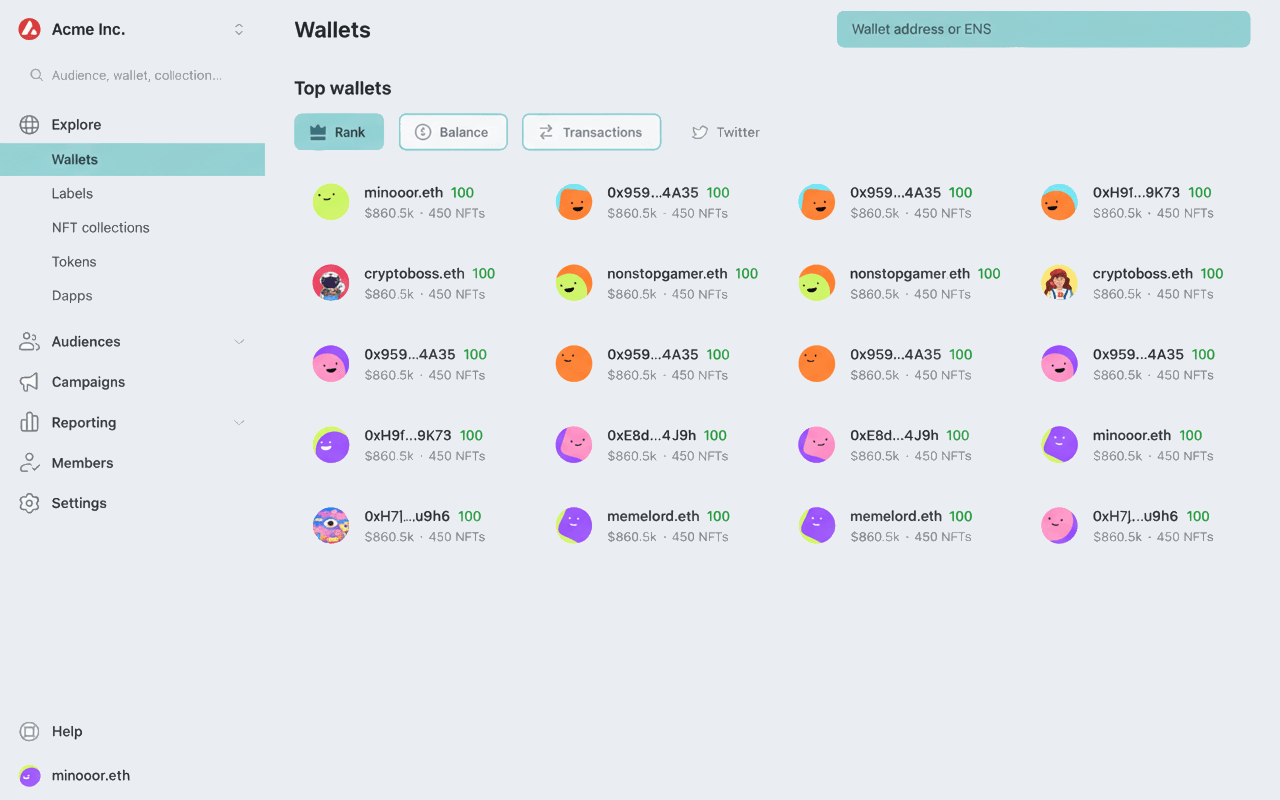Click the Settings gear icon
This screenshot has width=1280, height=800.
click(28, 503)
